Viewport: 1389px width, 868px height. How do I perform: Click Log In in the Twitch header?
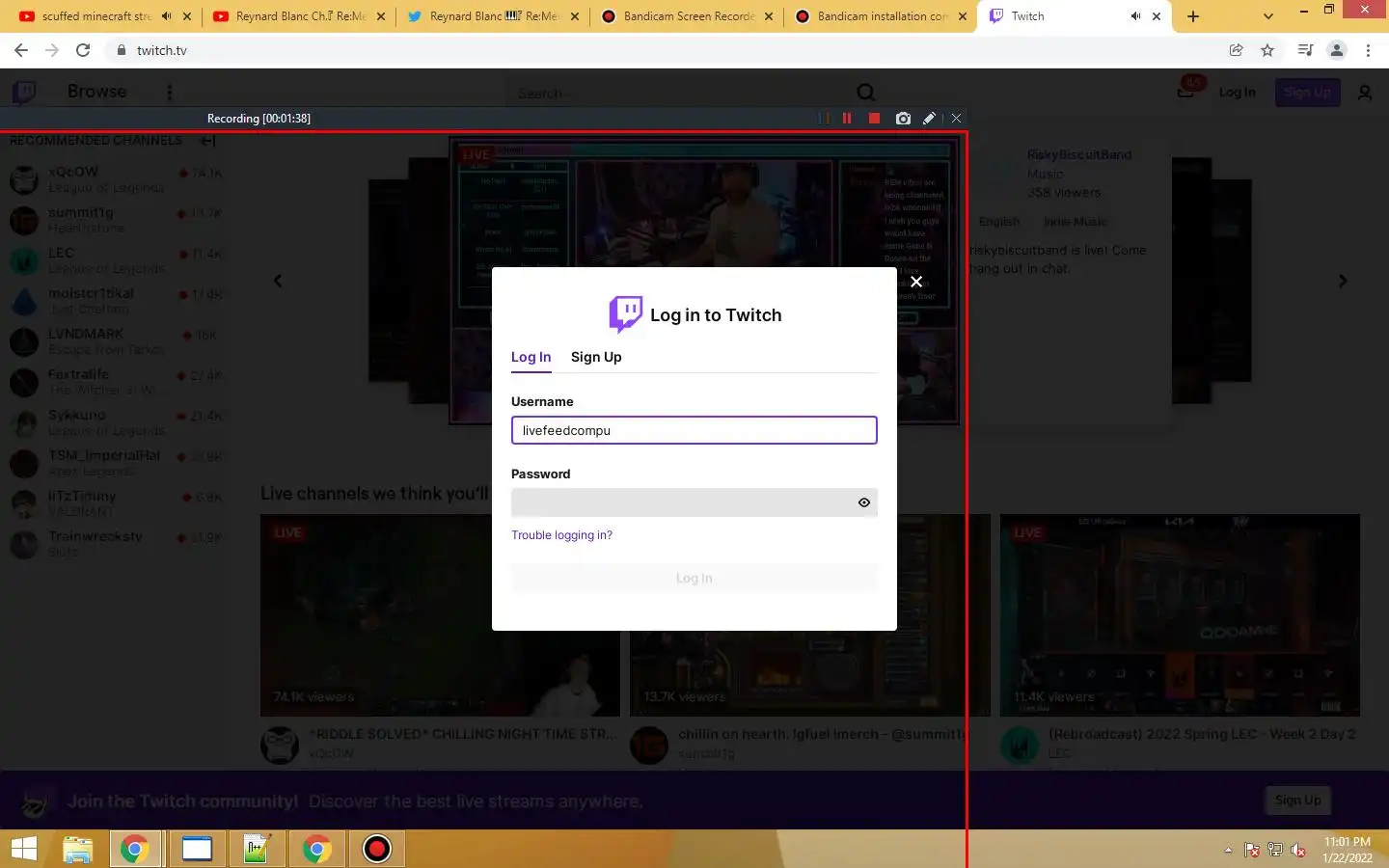pyautogui.click(x=1237, y=93)
